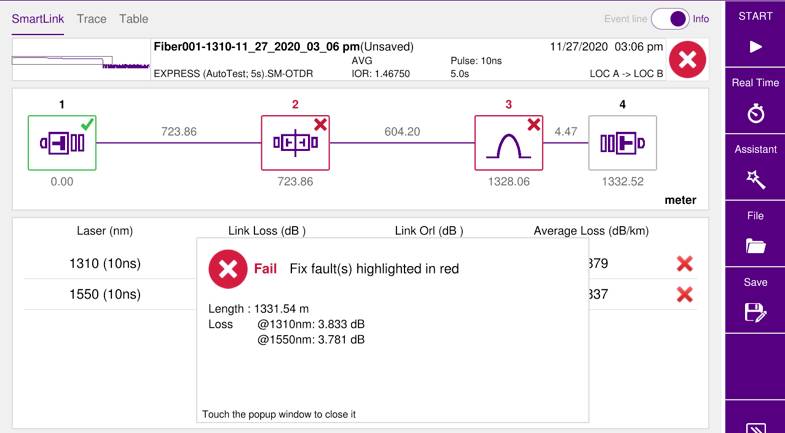Select the SmartLink tab
This screenshot has height=433, width=785.
[37, 19]
